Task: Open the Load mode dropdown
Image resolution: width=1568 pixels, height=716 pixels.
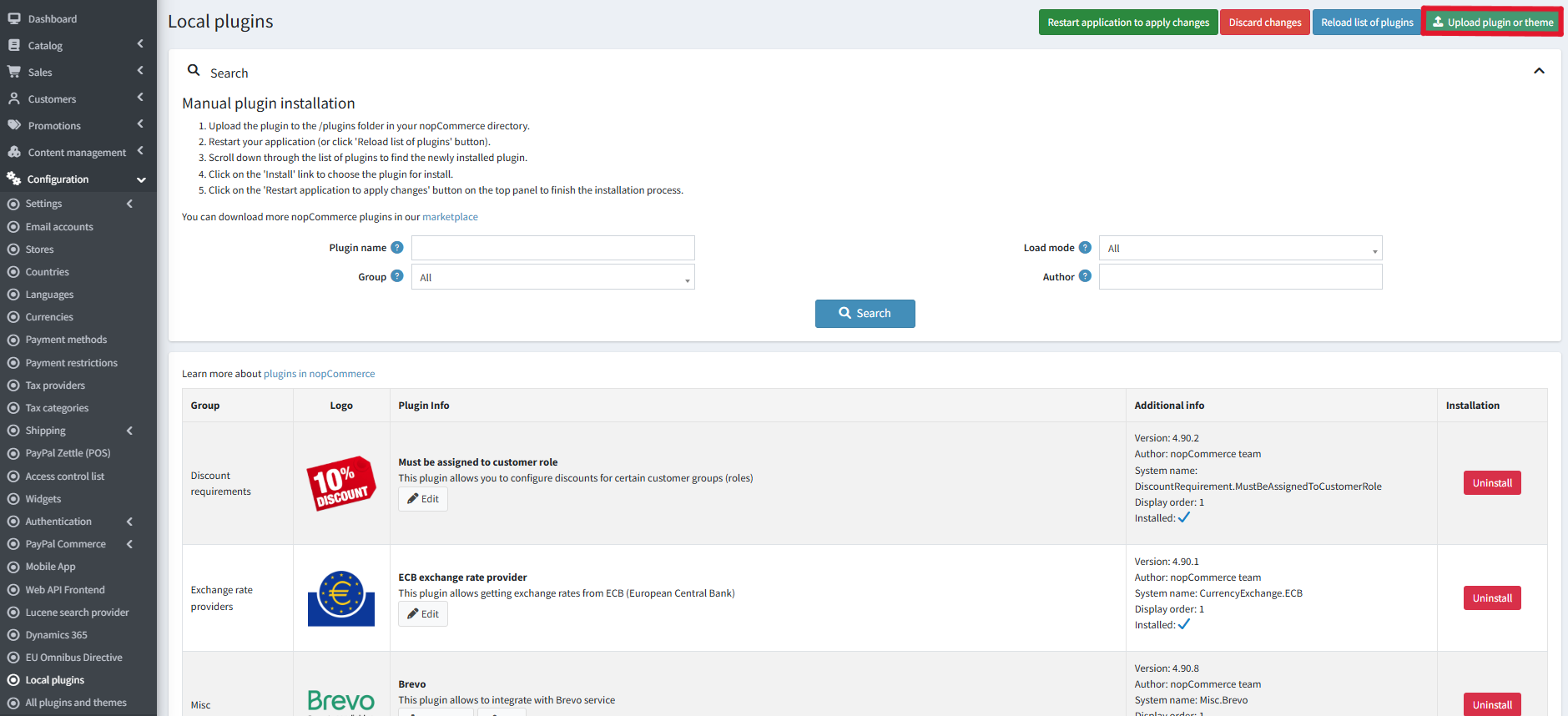Action: [1241, 248]
